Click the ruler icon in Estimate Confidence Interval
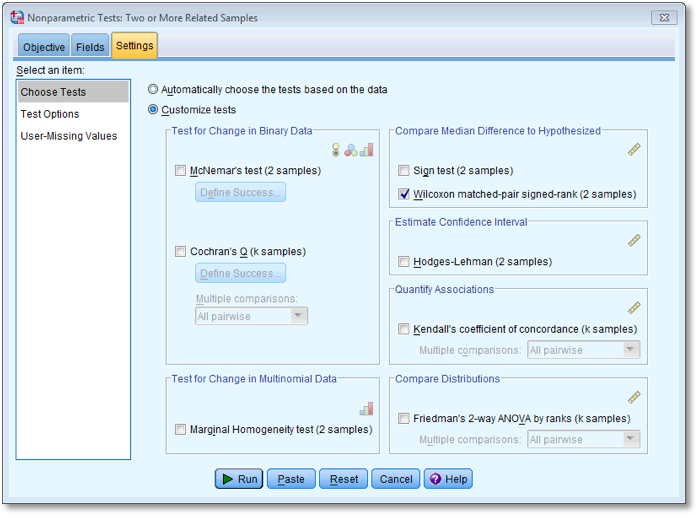 coord(633,240)
